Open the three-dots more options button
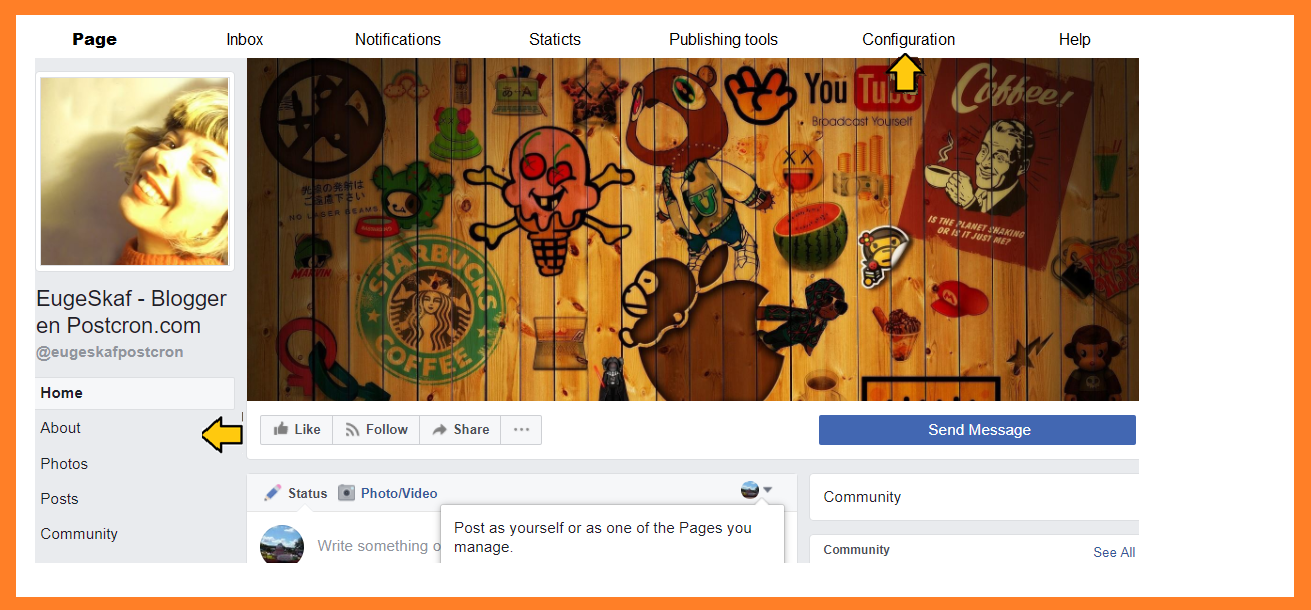Image resolution: width=1311 pixels, height=610 pixels. pos(521,430)
